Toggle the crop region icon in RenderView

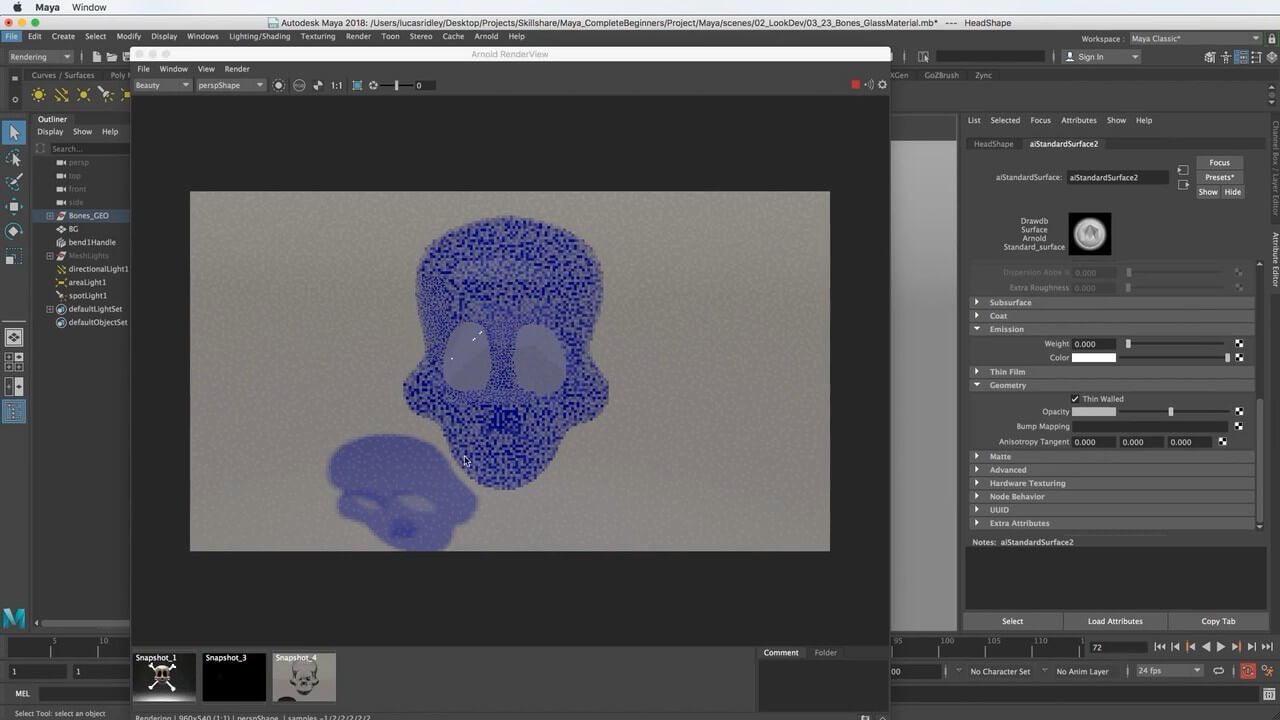coord(357,85)
